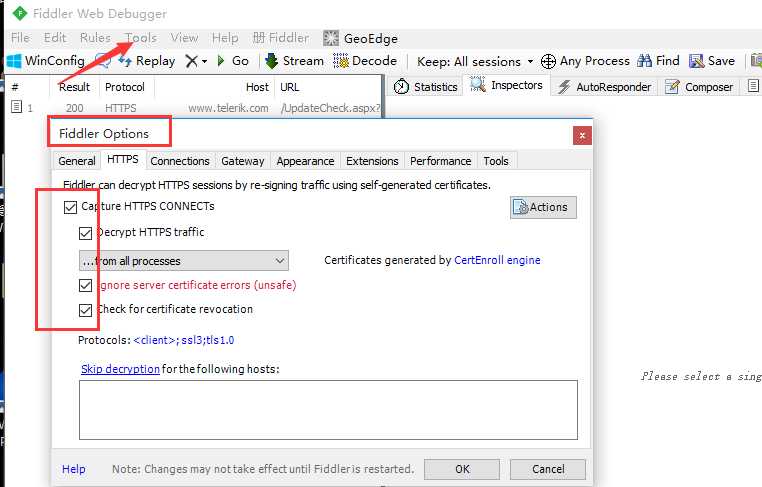
Task: Click the Save toolbar button
Action: (712, 61)
